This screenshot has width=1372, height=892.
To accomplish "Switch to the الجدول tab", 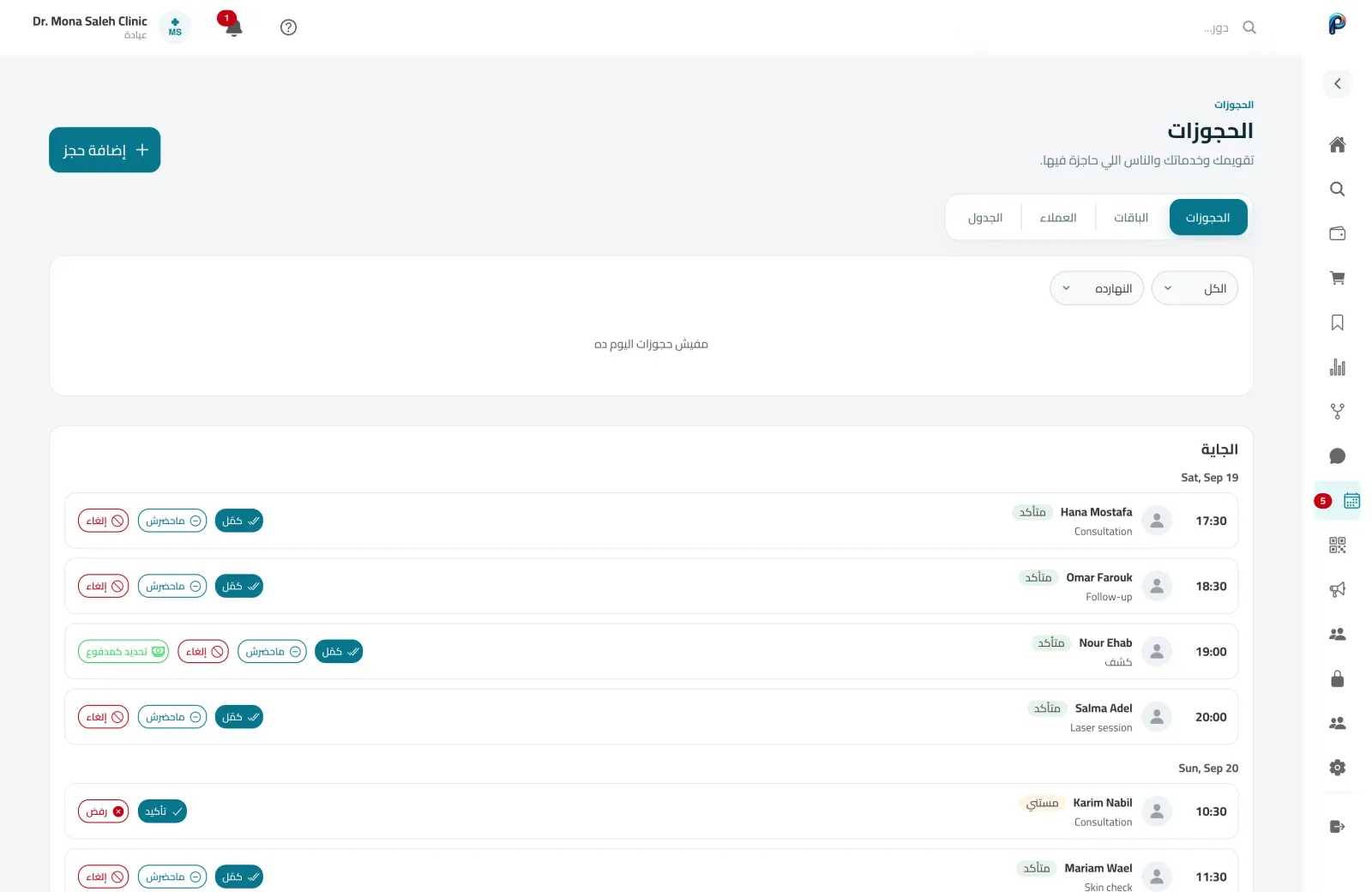I will pos(985,218).
